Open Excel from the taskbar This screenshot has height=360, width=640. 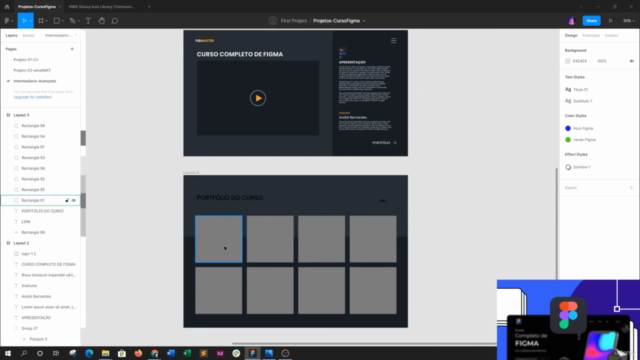coord(187,353)
